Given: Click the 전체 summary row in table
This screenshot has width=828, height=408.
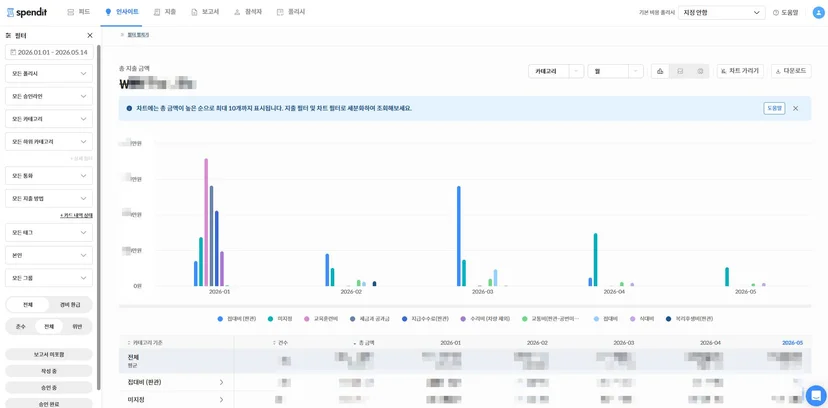Looking at the screenshot, I should point(465,361).
